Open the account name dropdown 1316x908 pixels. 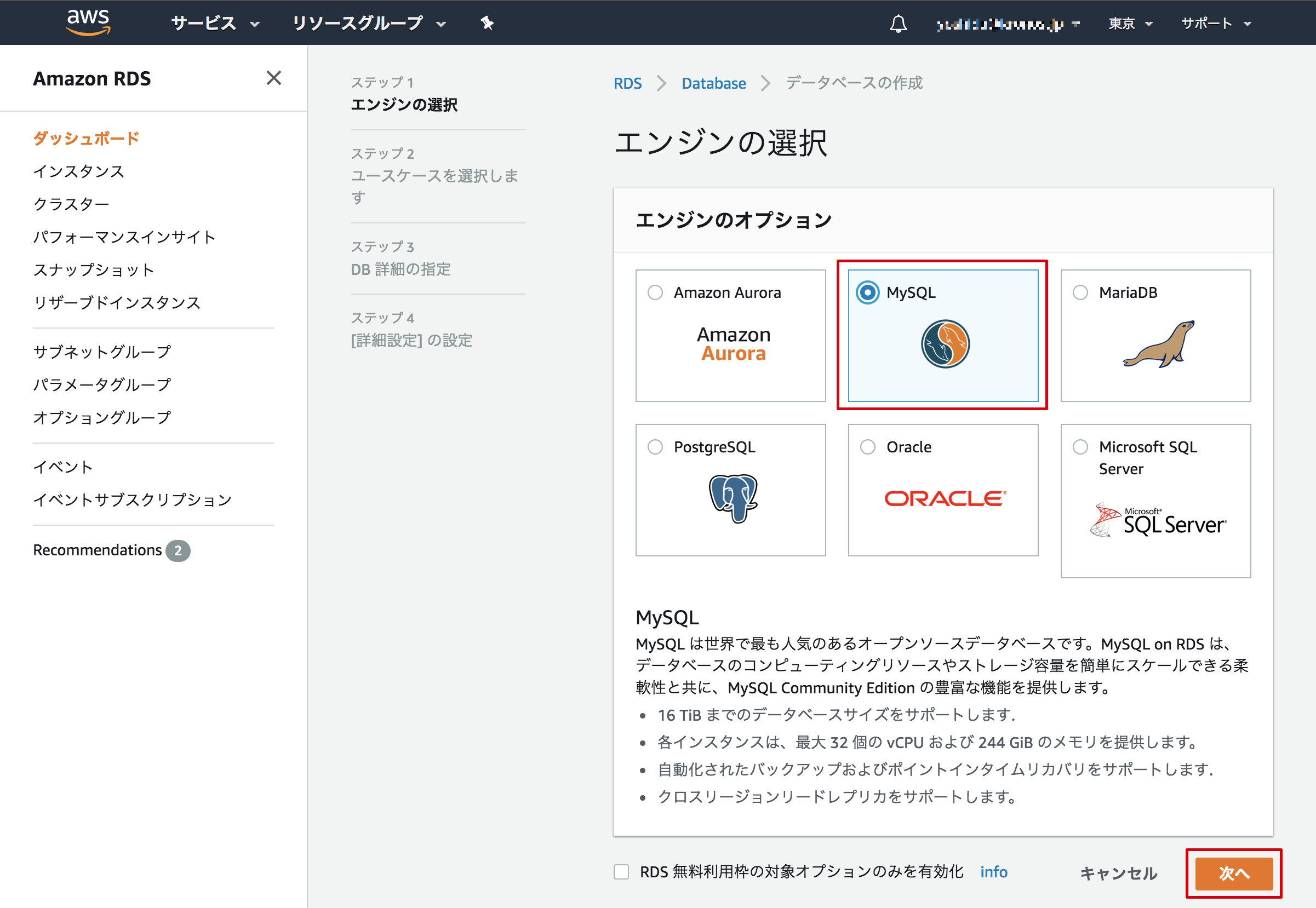point(1008,24)
